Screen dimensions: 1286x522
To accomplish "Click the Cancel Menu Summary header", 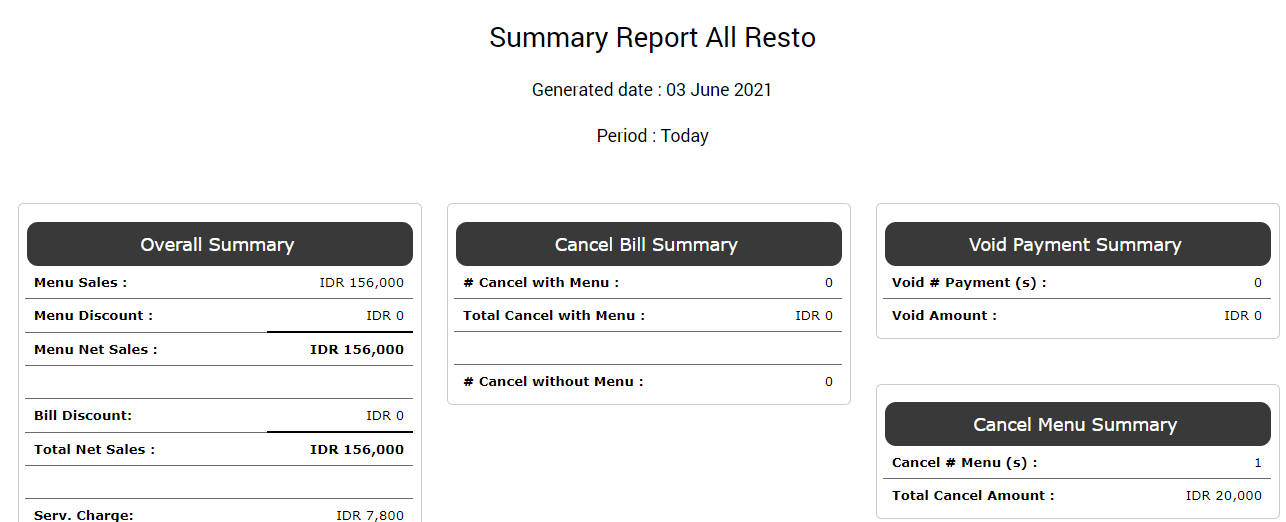I will click(1075, 425).
